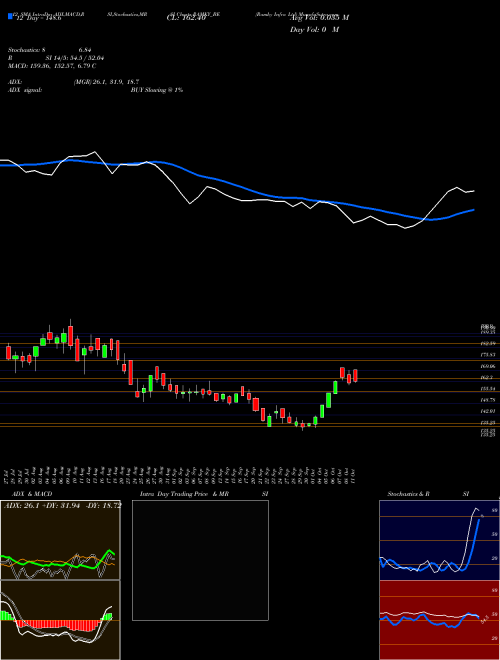Click the '169.06' price axis label
Screen dimensions: 500x660
[x=488, y=366]
